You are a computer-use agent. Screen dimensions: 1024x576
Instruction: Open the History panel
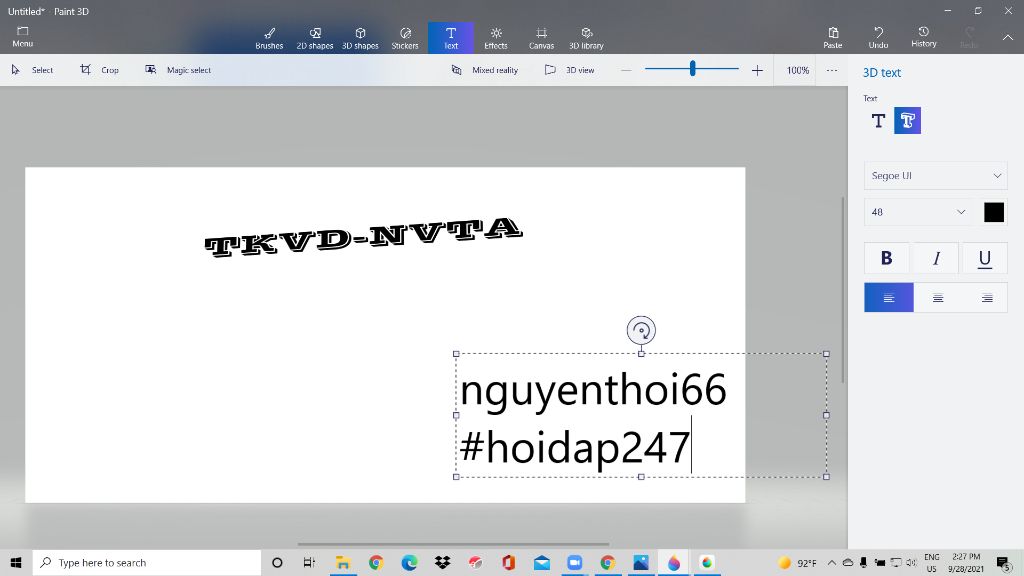[923, 38]
